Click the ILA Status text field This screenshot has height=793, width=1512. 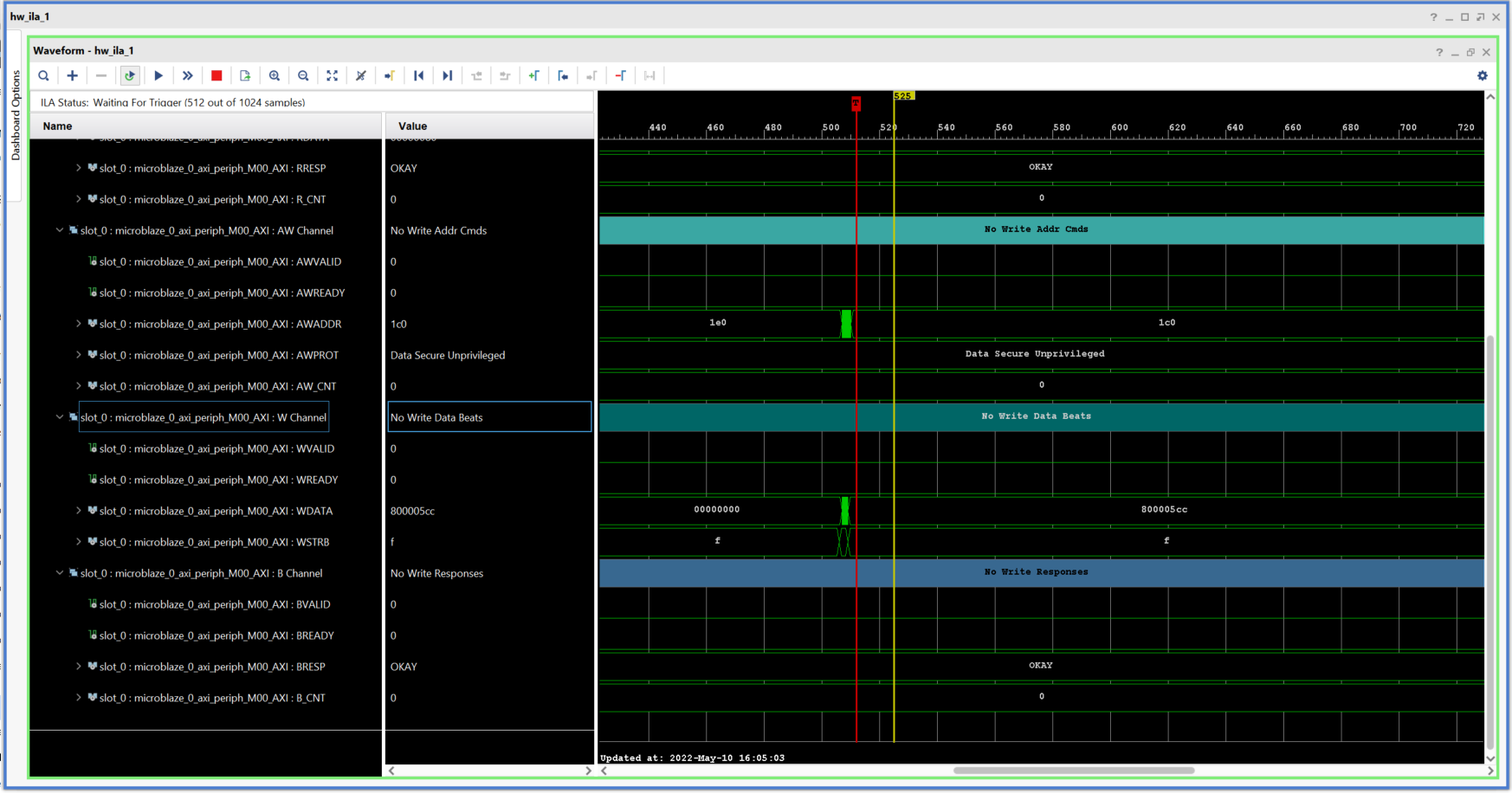coord(313,102)
